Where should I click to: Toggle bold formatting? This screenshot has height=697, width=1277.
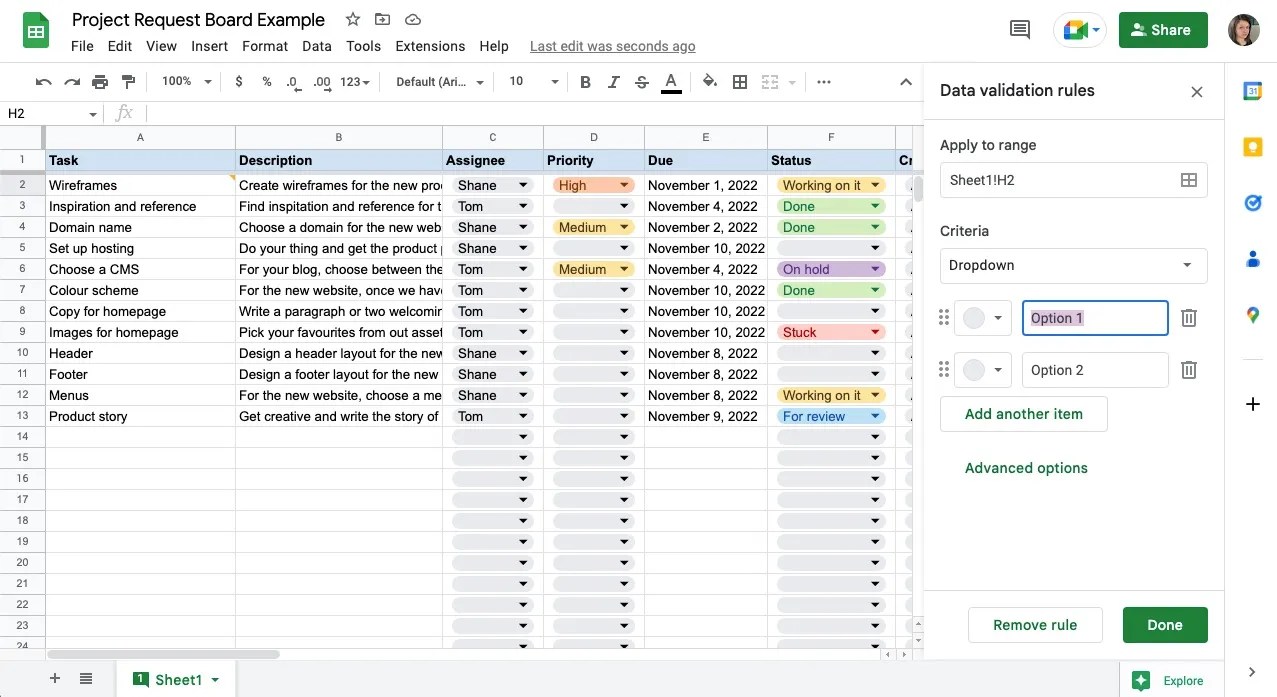(x=585, y=81)
